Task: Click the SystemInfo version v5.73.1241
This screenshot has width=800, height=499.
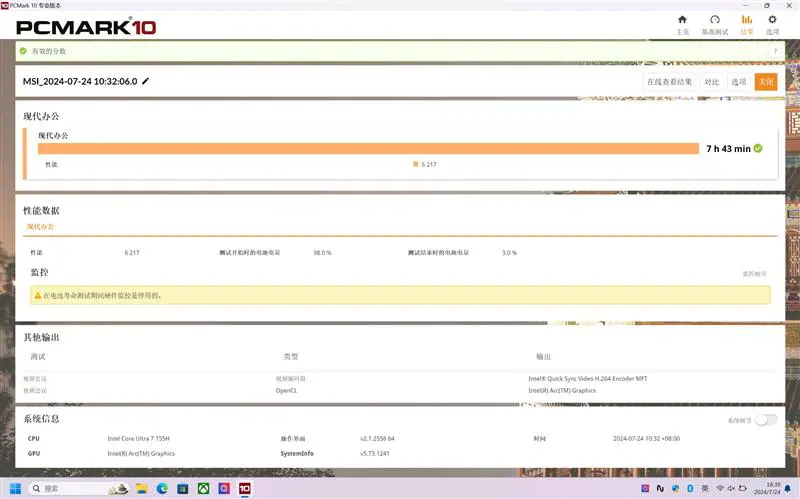Action: (x=374, y=453)
